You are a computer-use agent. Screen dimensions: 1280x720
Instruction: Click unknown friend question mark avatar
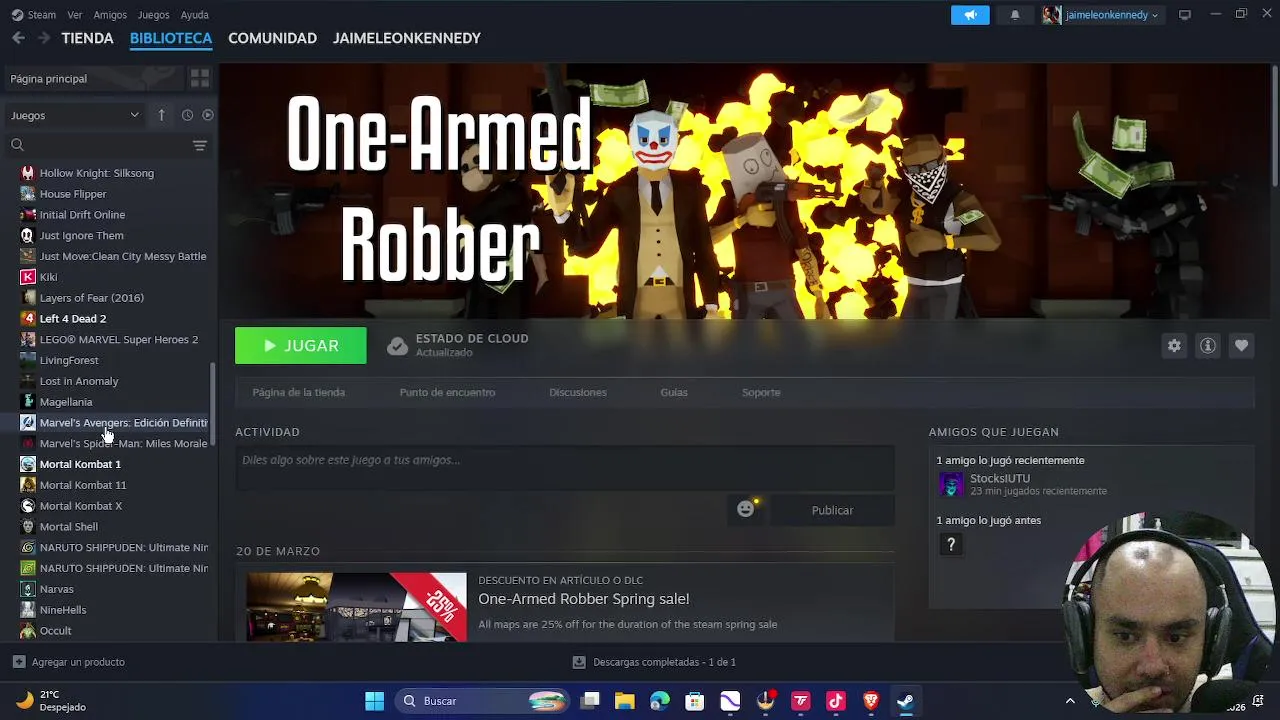point(950,544)
